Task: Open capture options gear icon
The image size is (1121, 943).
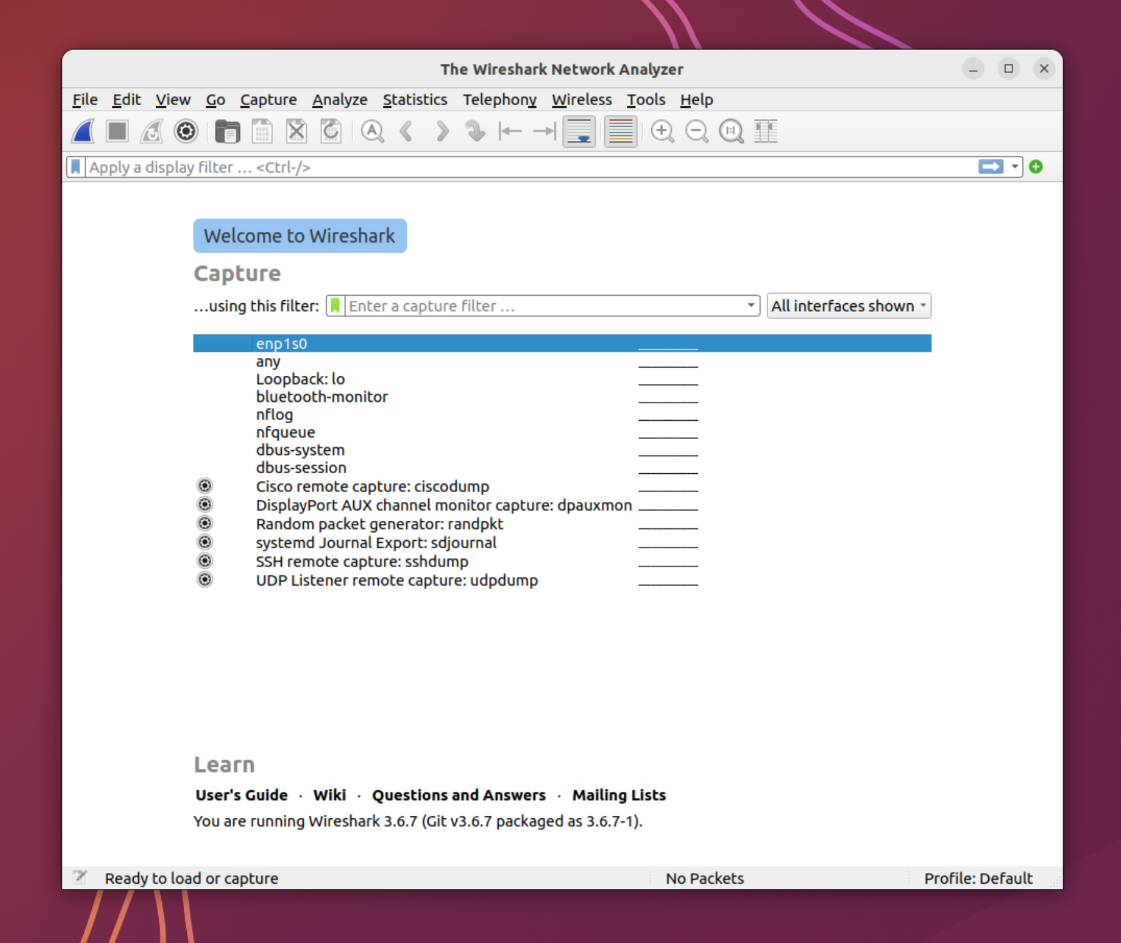Action: coord(186,132)
